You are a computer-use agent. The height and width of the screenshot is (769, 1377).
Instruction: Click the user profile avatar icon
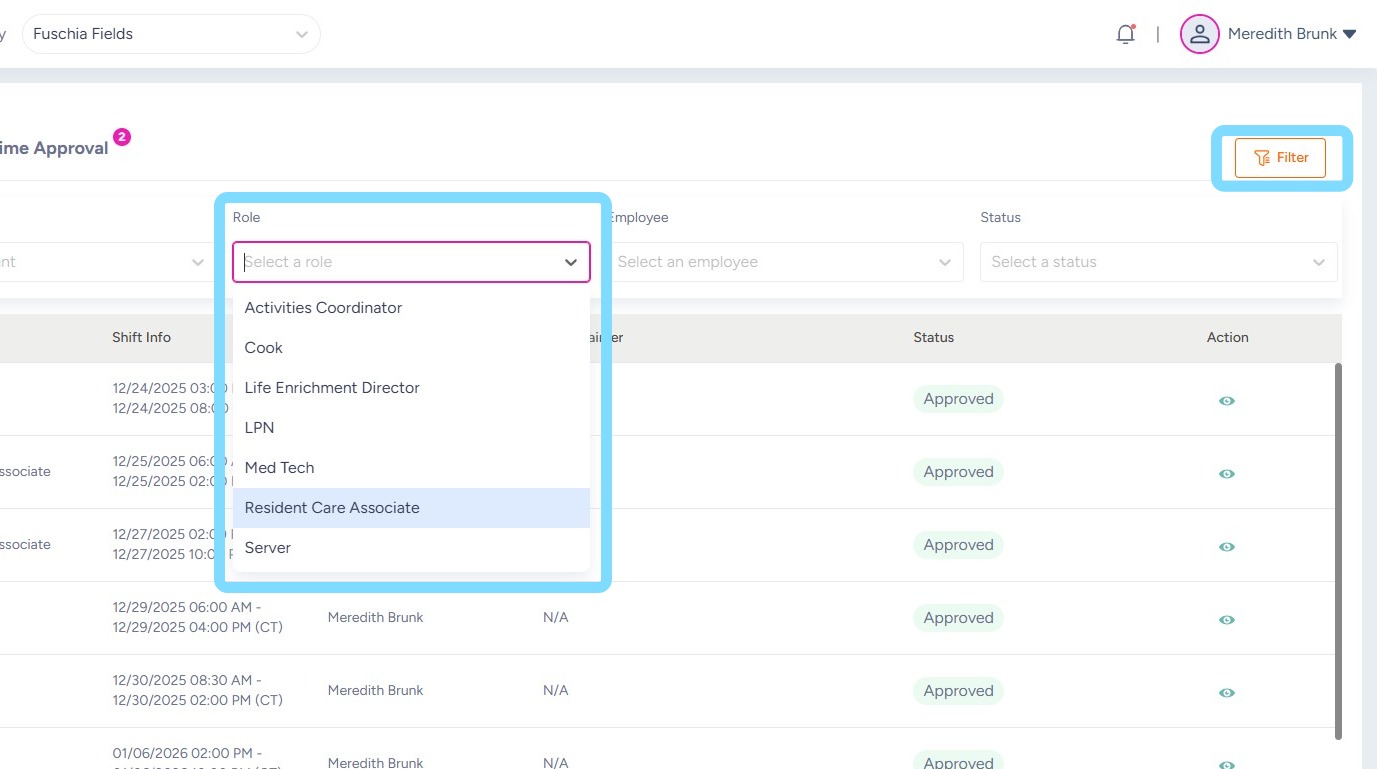(x=1199, y=34)
